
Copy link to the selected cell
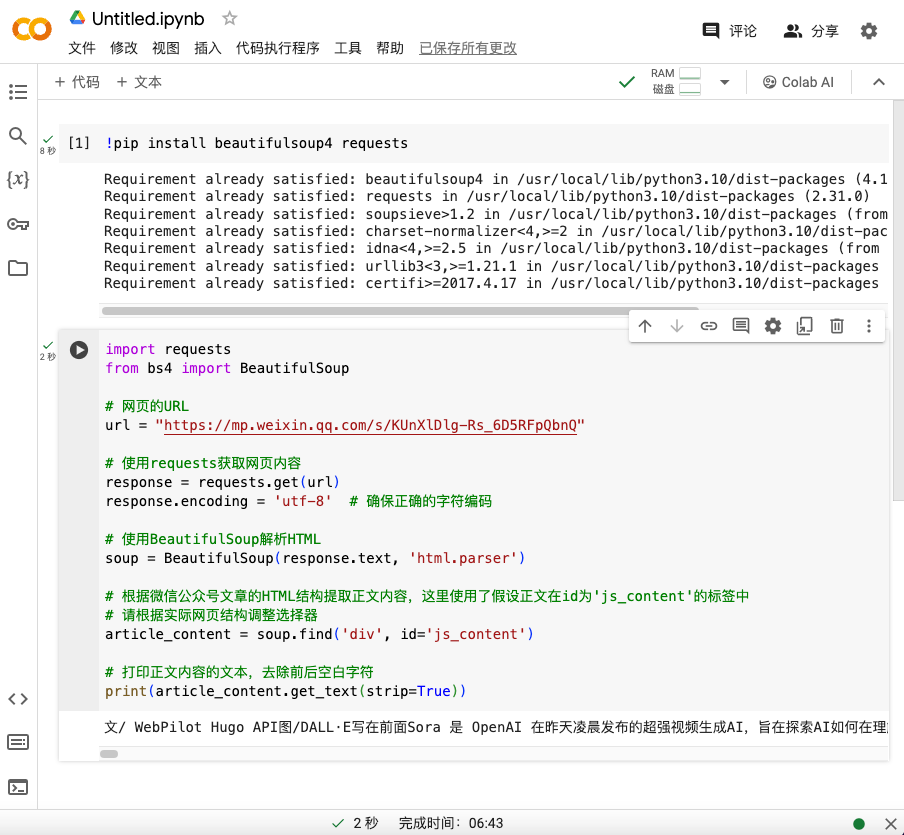(x=709, y=325)
